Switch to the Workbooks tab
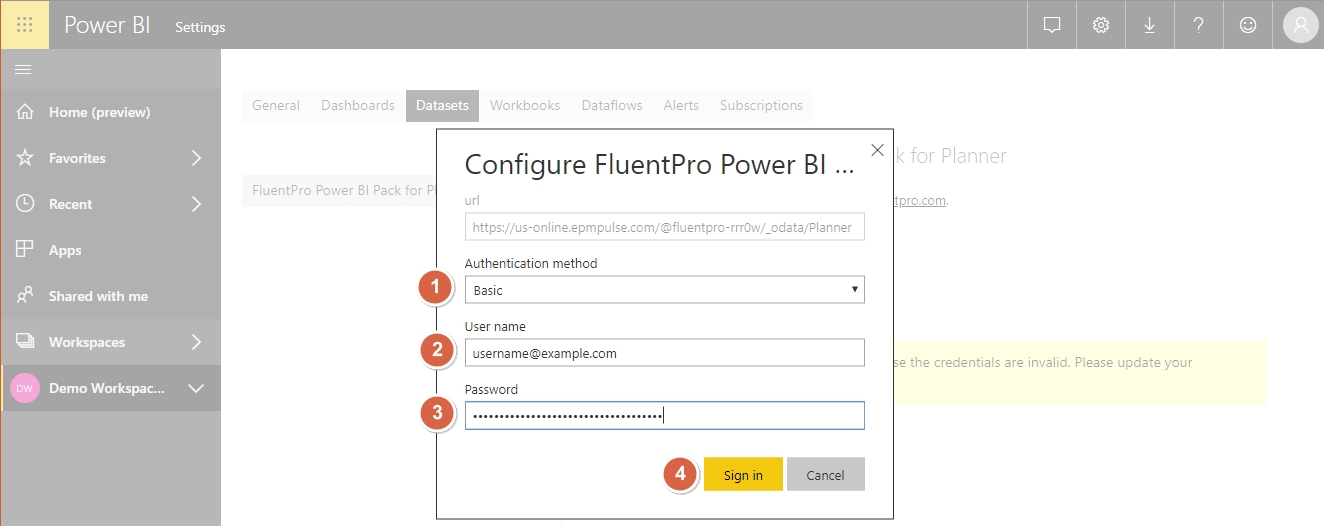 (x=525, y=105)
